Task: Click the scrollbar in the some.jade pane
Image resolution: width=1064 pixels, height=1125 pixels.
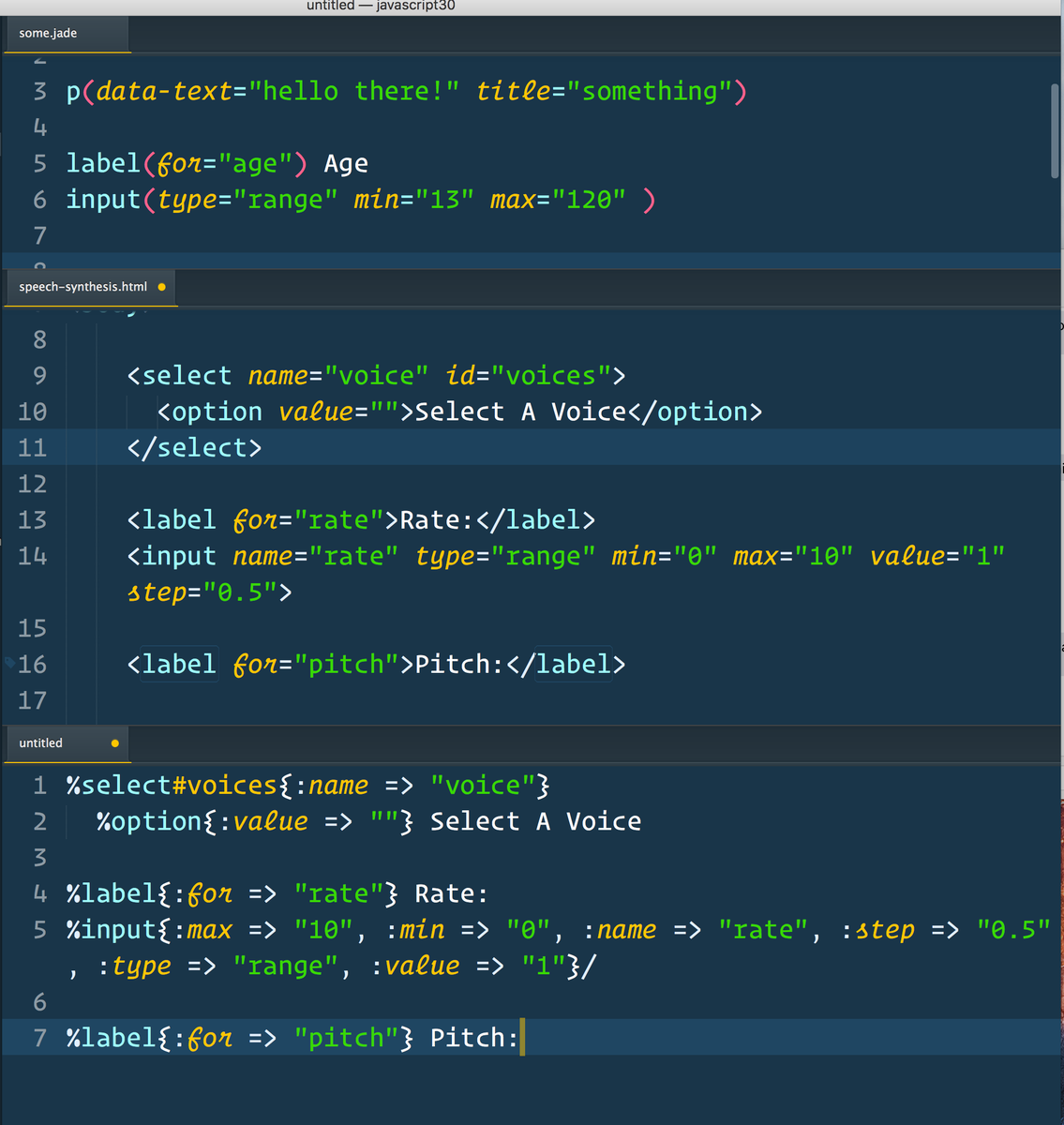Action: [1056, 131]
